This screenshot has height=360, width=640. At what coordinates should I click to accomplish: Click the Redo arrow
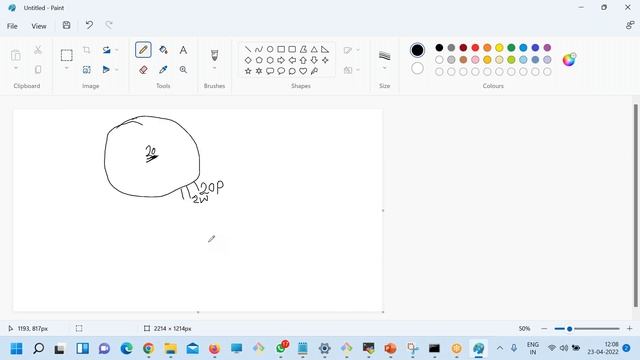pyautogui.click(x=109, y=25)
